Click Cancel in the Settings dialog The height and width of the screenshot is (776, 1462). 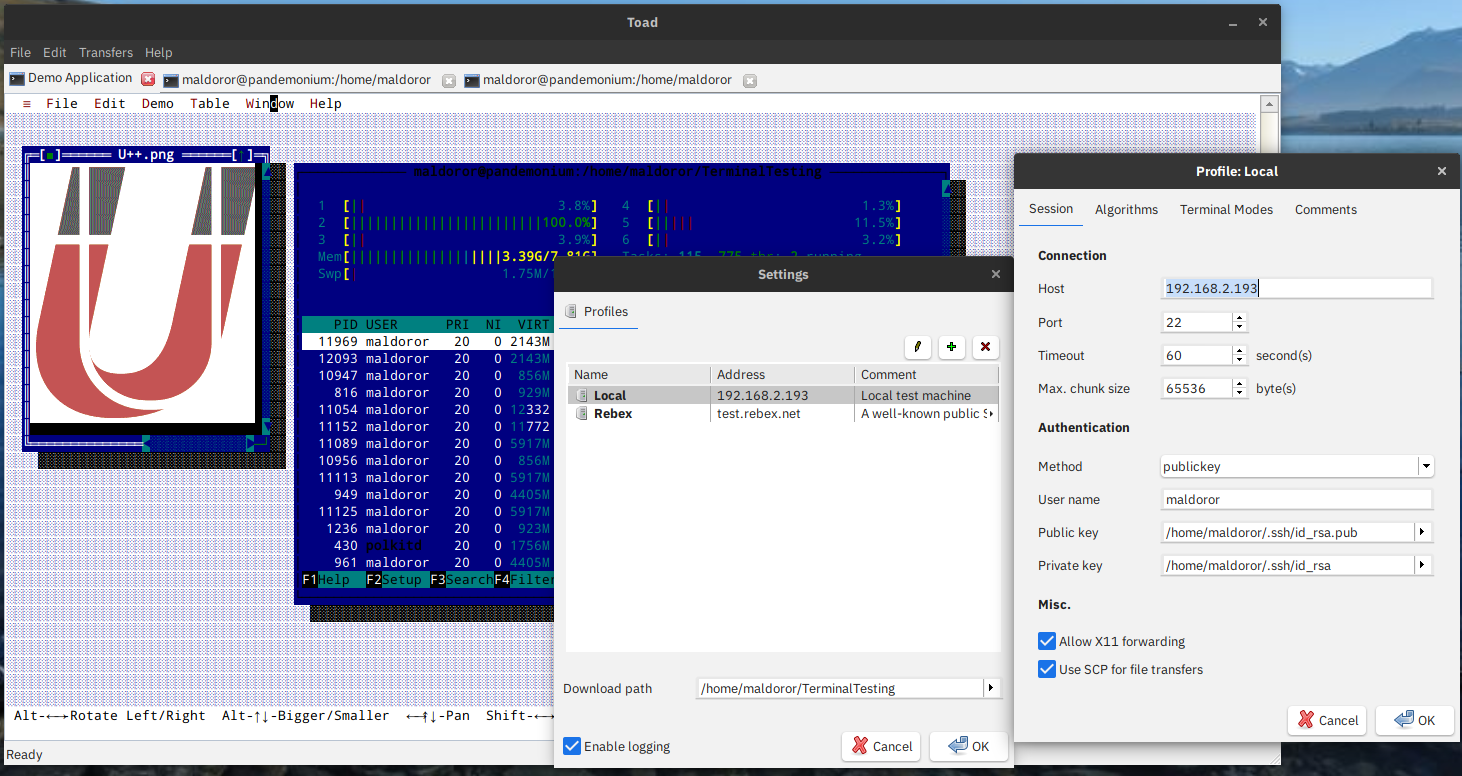click(x=882, y=746)
